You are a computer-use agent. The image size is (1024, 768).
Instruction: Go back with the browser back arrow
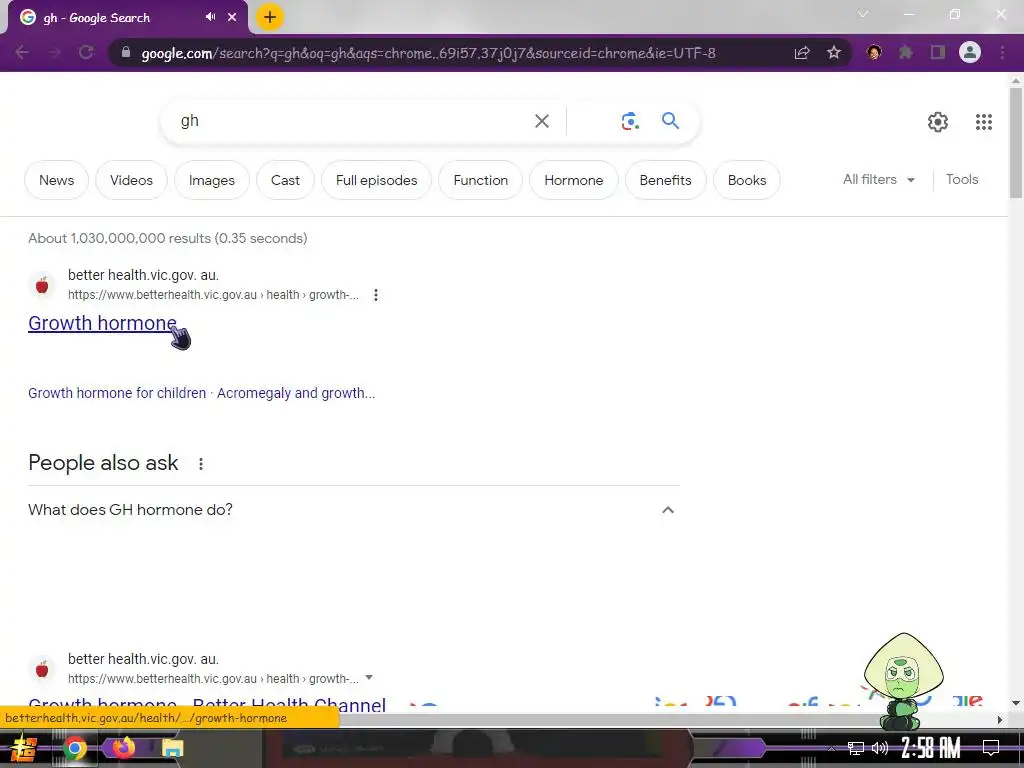(x=22, y=53)
